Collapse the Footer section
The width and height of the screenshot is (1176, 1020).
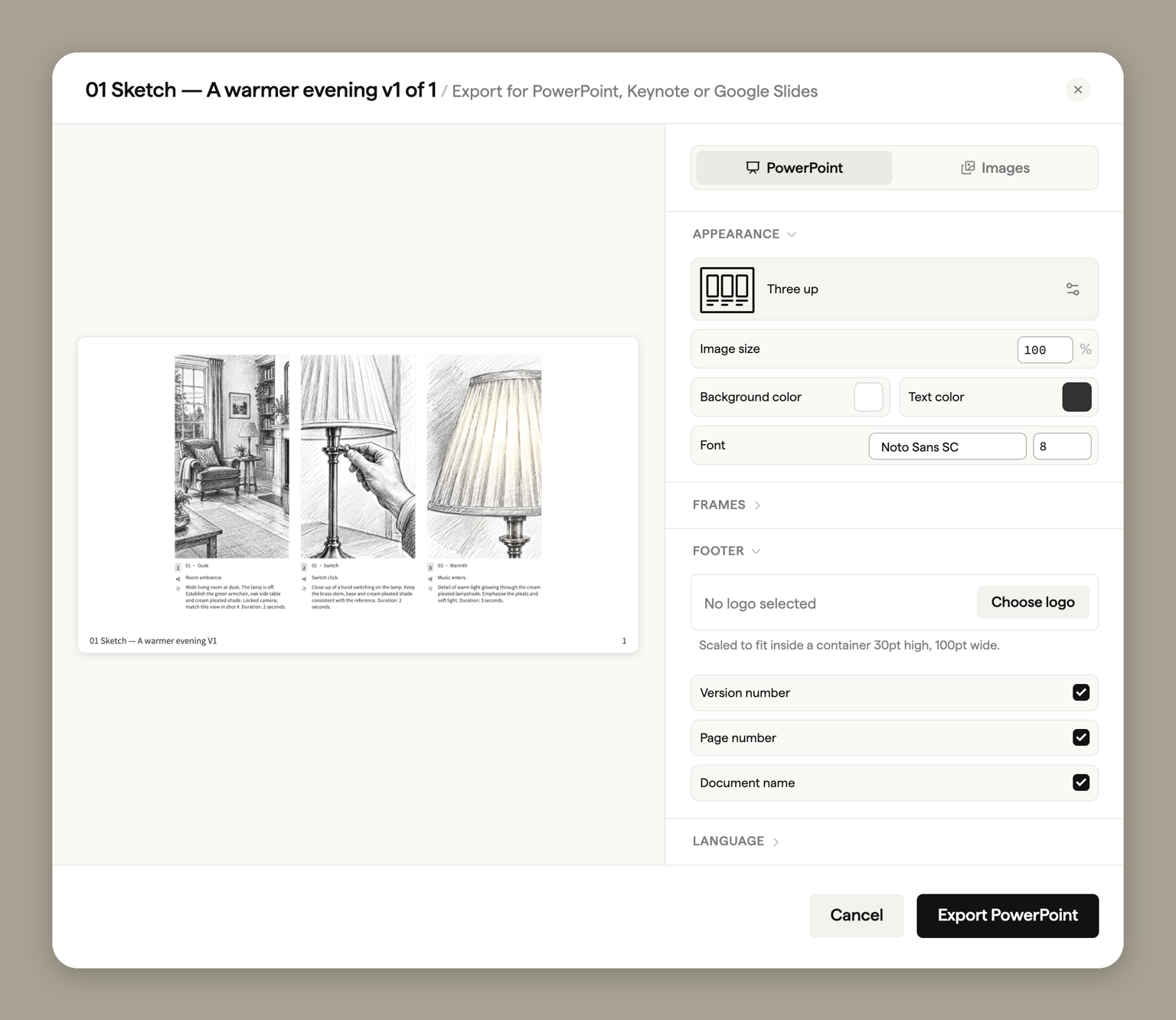click(x=726, y=551)
